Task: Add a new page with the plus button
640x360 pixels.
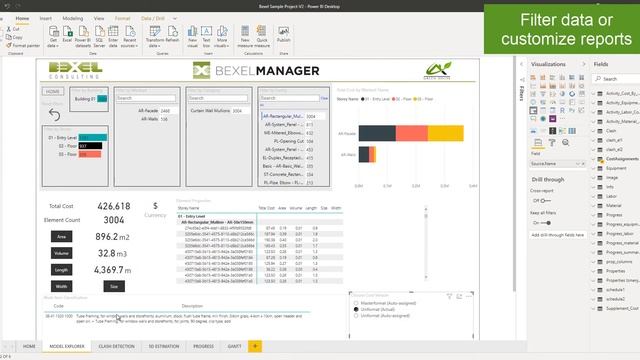Action: point(255,346)
